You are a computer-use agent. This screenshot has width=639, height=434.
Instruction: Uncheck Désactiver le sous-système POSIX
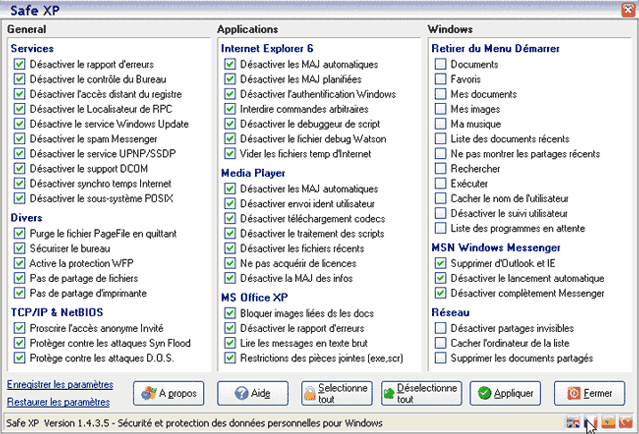tap(19, 198)
